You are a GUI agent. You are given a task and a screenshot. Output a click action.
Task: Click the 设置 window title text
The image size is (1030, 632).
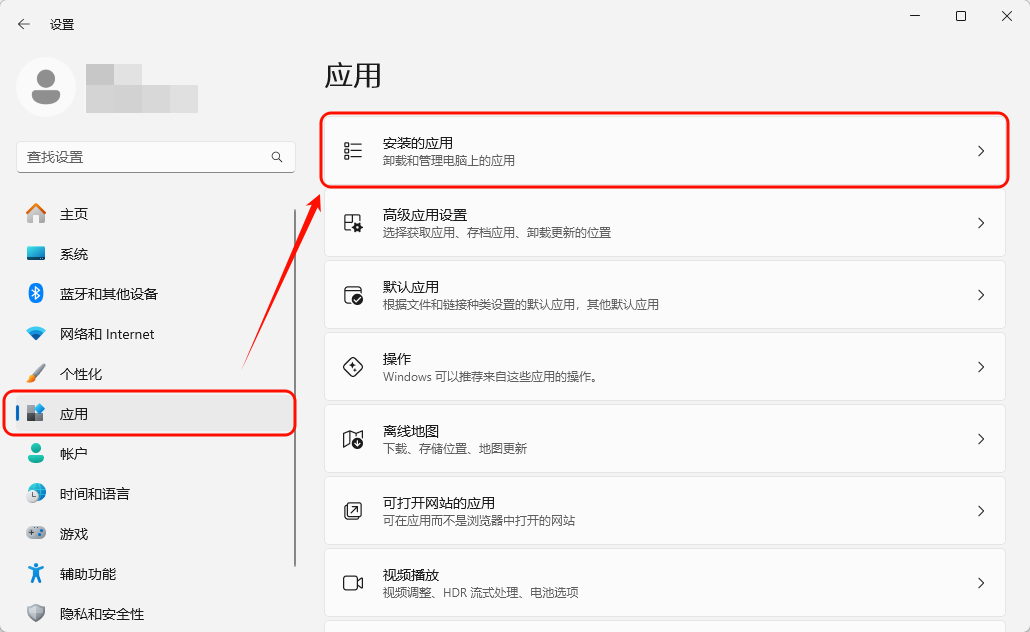62,24
